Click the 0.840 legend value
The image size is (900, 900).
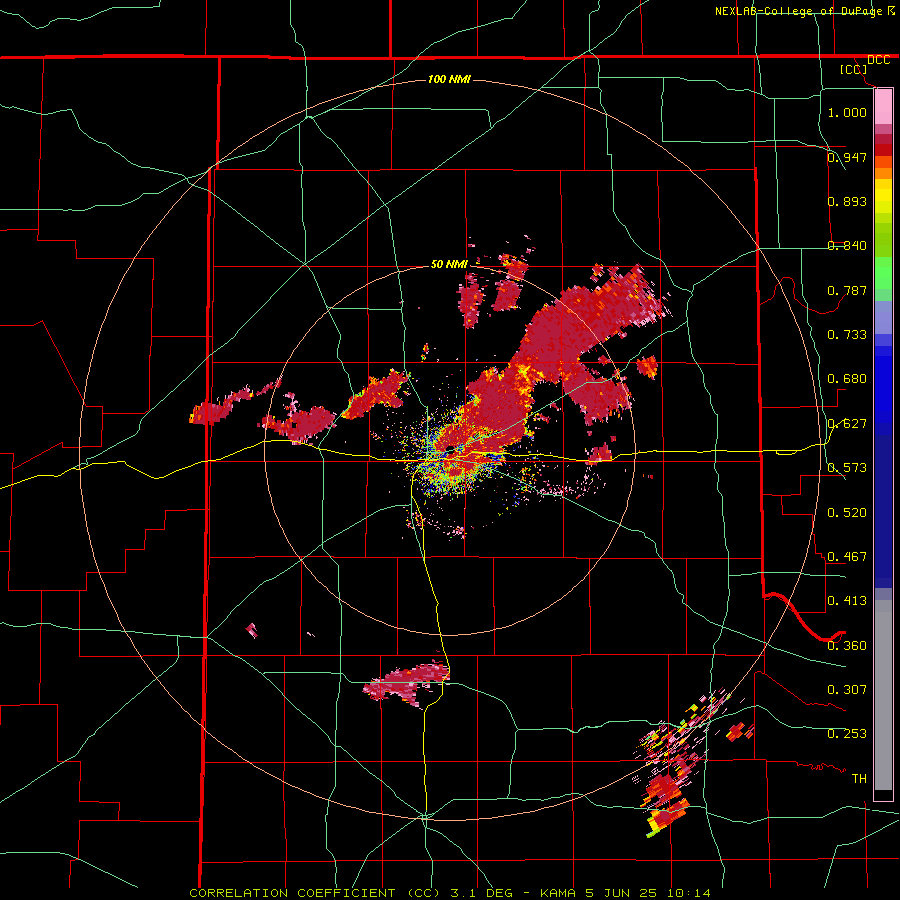[x=847, y=245]
